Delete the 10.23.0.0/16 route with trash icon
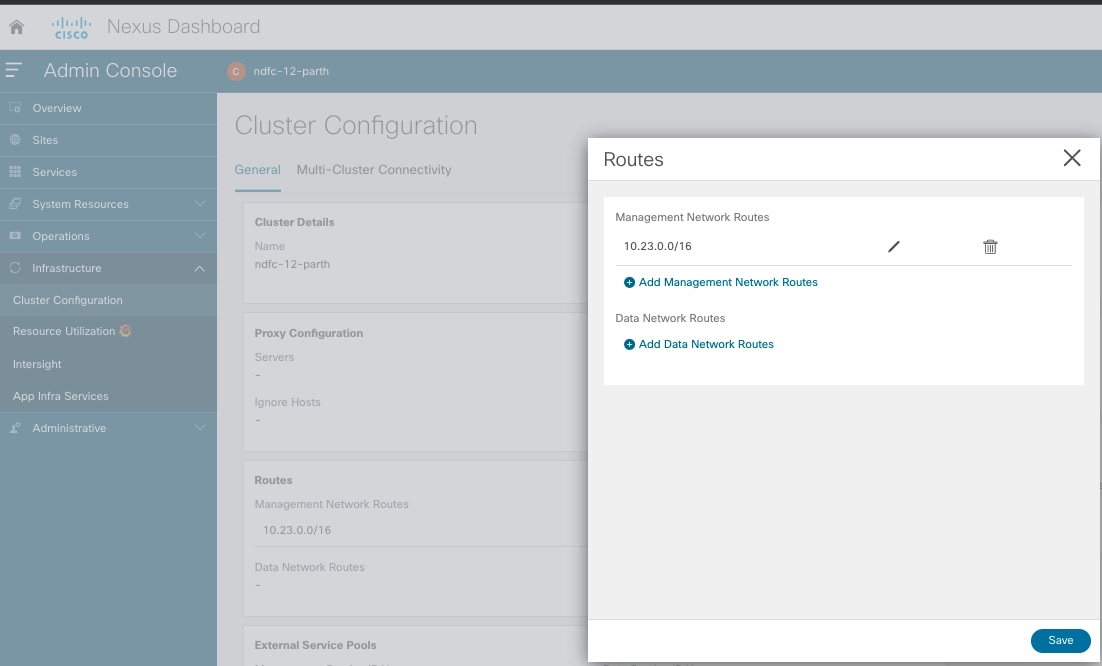 tap(990, 247)
